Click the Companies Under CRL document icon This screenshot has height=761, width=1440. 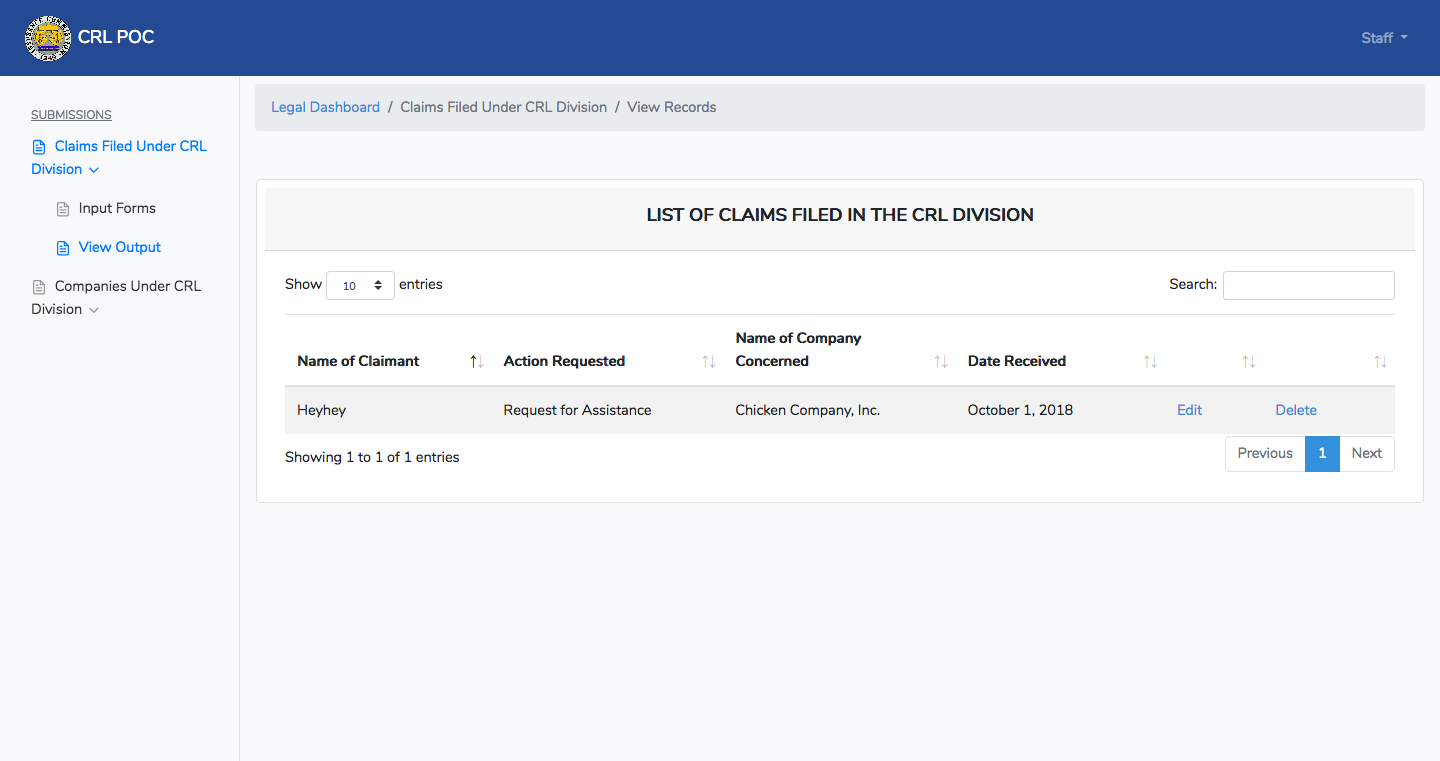point(39,287)
